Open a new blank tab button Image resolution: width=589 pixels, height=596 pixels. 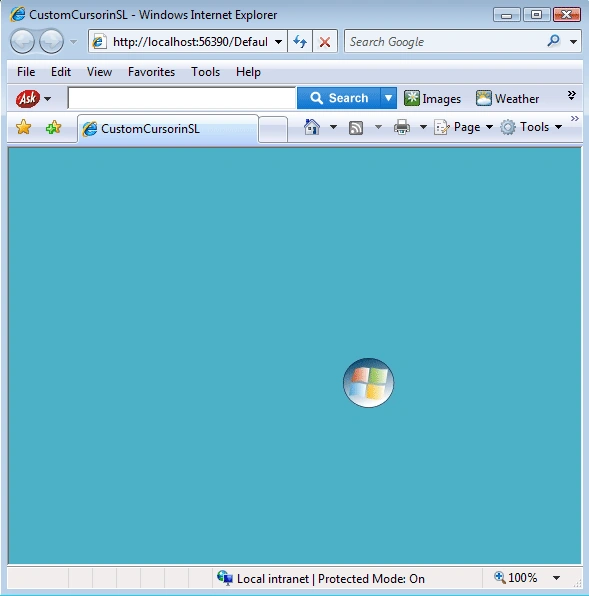pos(273,130)
